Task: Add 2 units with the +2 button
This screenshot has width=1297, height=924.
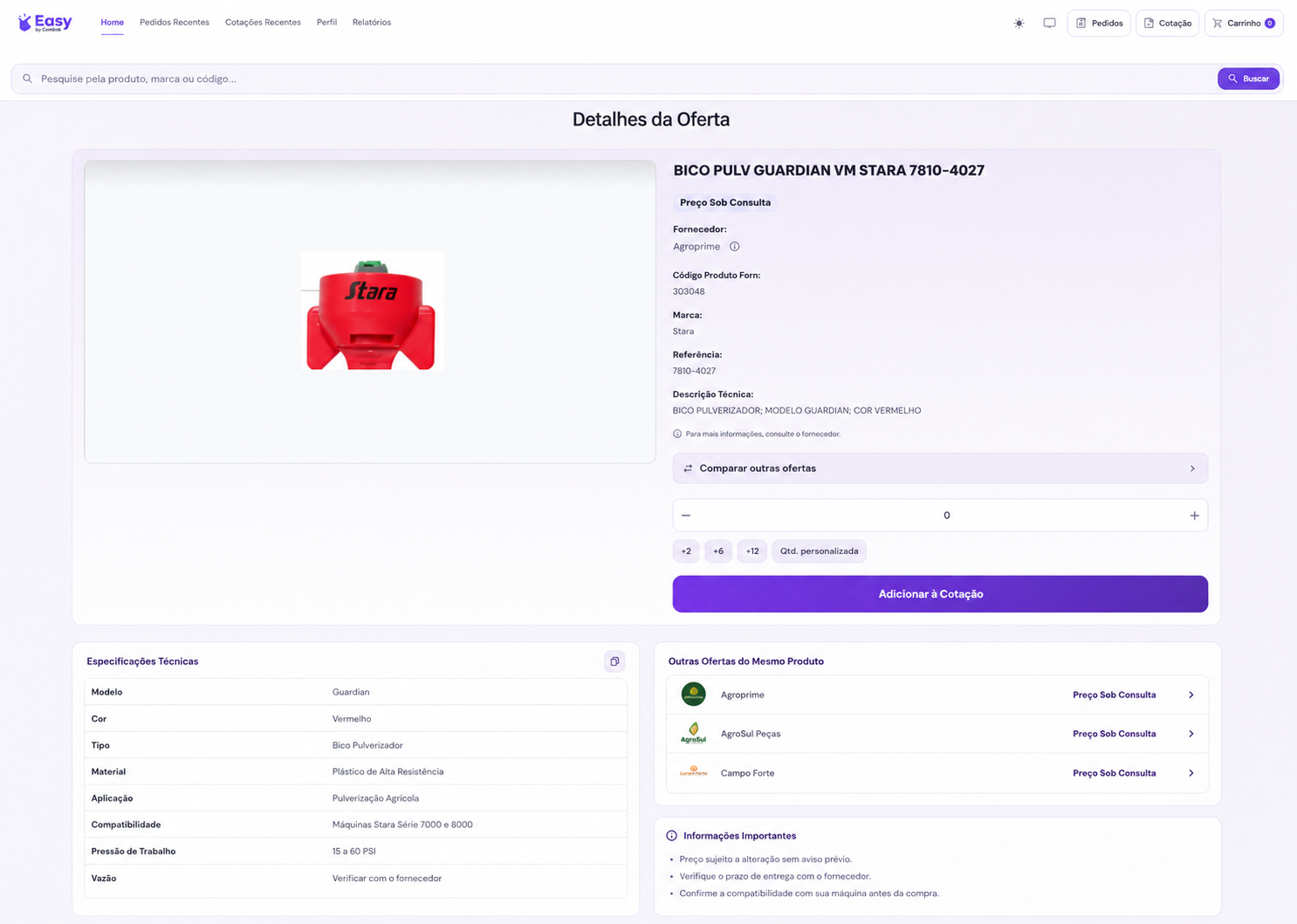Action: (x=686, y=551)
